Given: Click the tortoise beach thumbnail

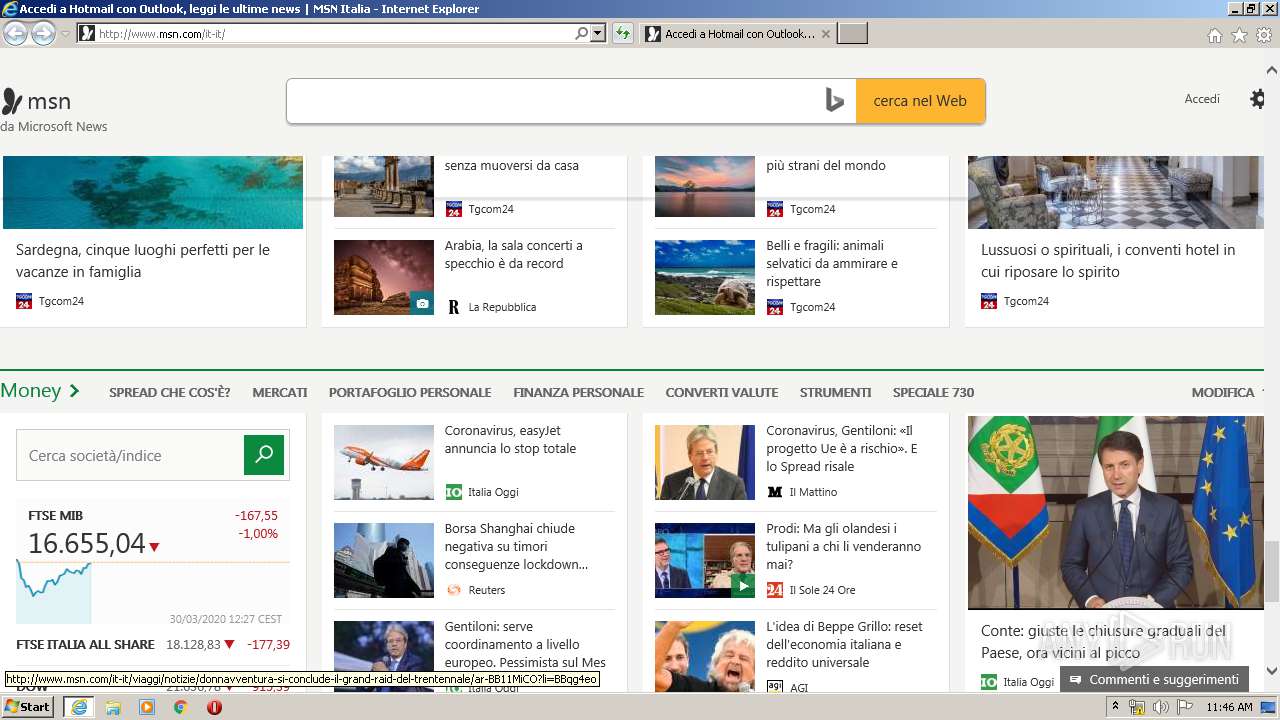Looking at the screenshot, I should pyautogui.click(x=705, y=277).
